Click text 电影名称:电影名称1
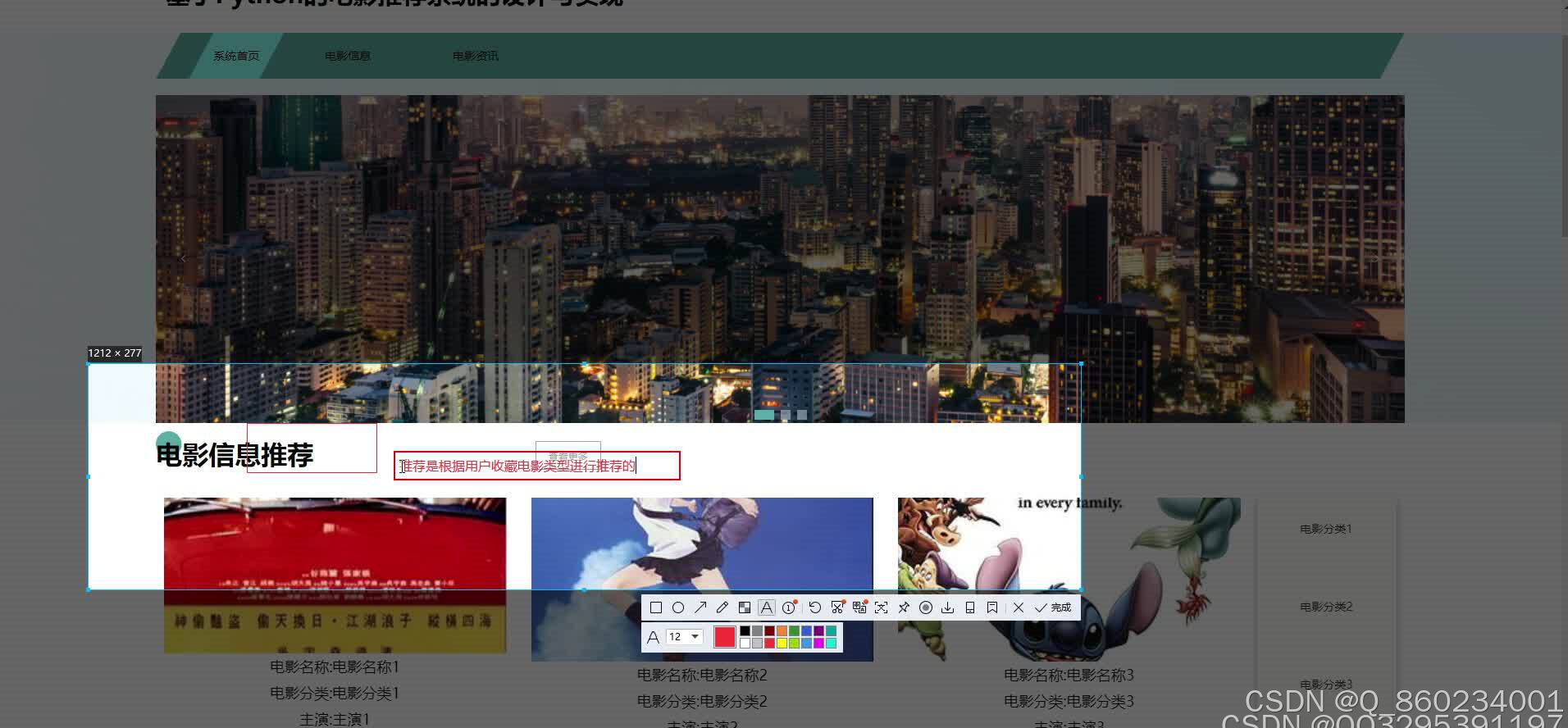The width and height of the screenshot is (1568, 728). point(335,667)
